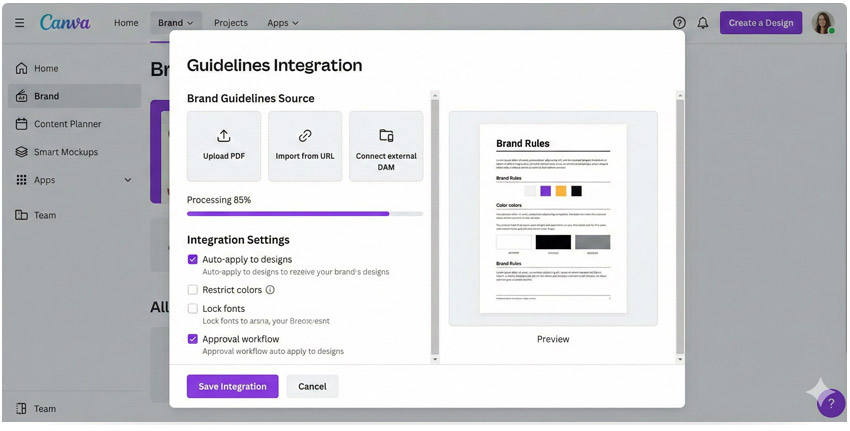Click the Upload PDF icon

click(x=224, y=136)
